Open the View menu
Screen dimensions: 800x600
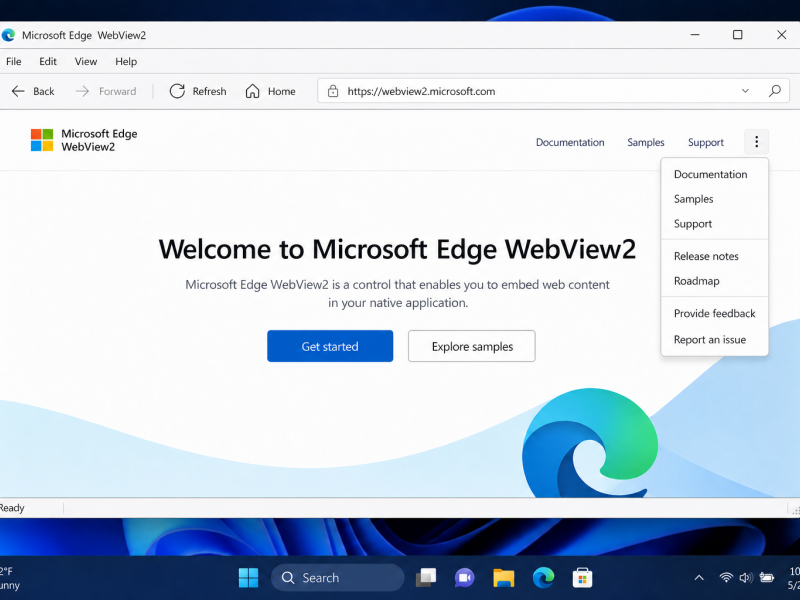pyautogui.click(x=86, y=62)
